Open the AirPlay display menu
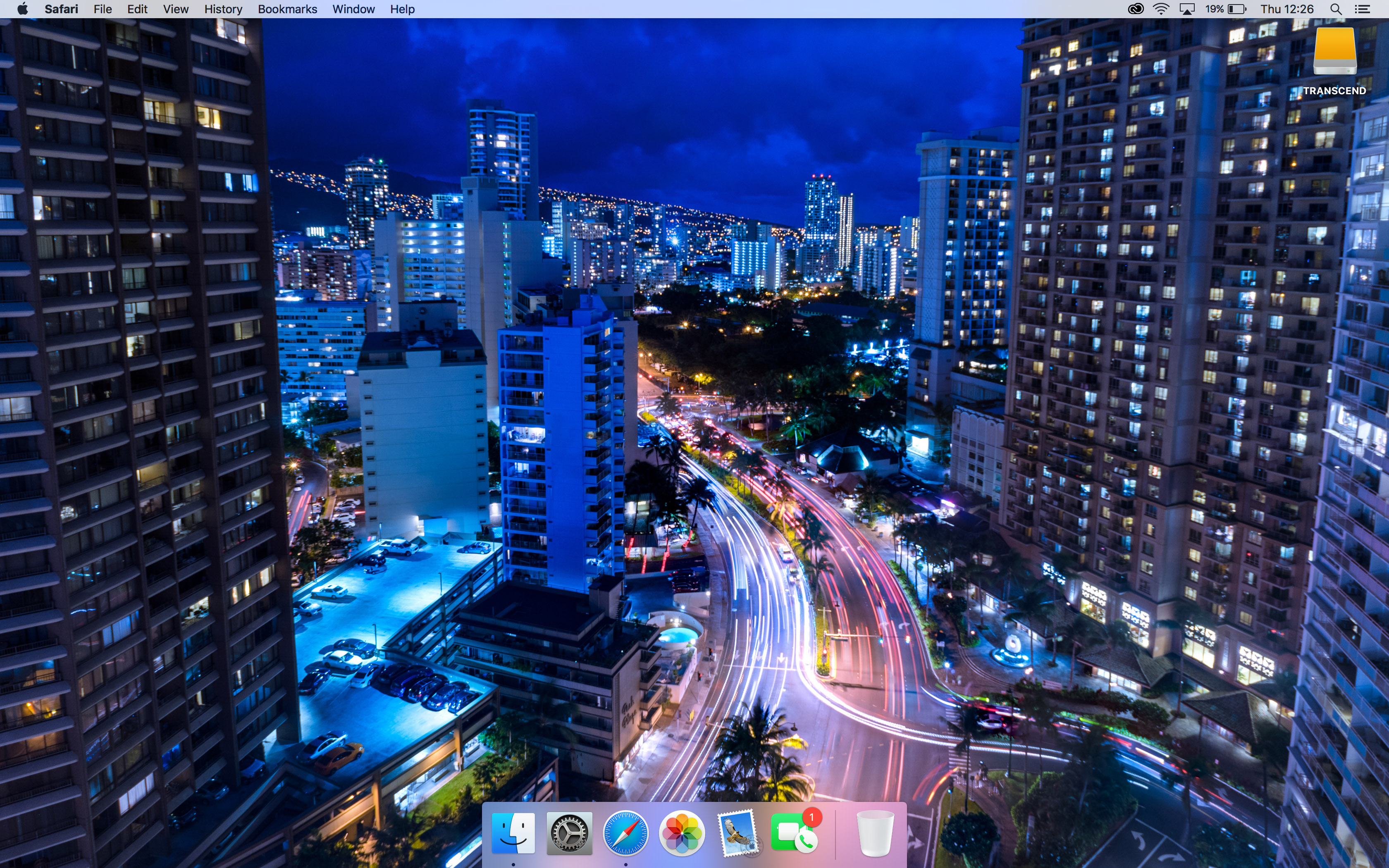The width and height of the screenshot is (1389, 868). coord(1186,9)
